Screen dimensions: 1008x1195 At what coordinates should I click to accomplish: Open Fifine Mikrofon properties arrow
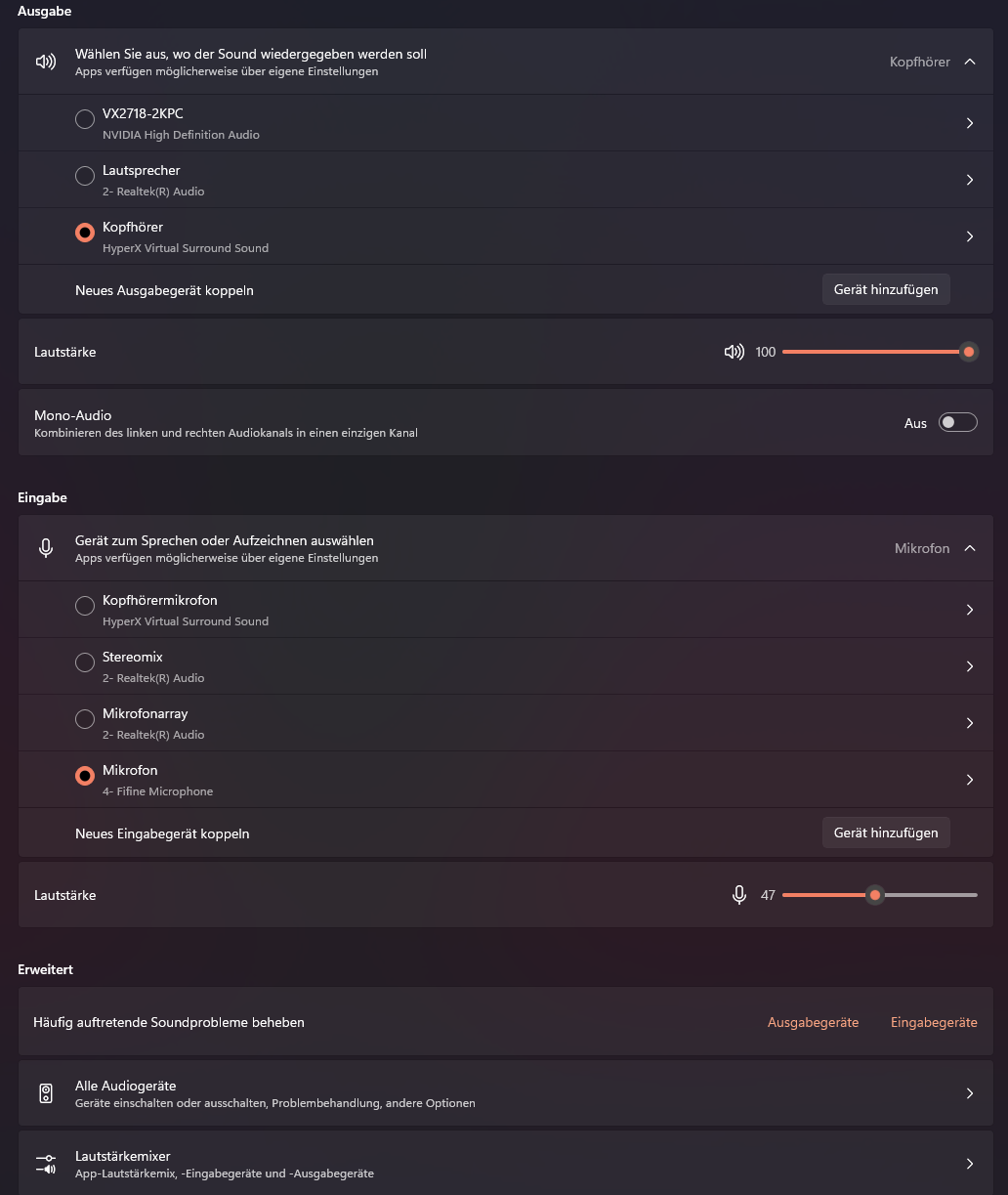(970, 780)
